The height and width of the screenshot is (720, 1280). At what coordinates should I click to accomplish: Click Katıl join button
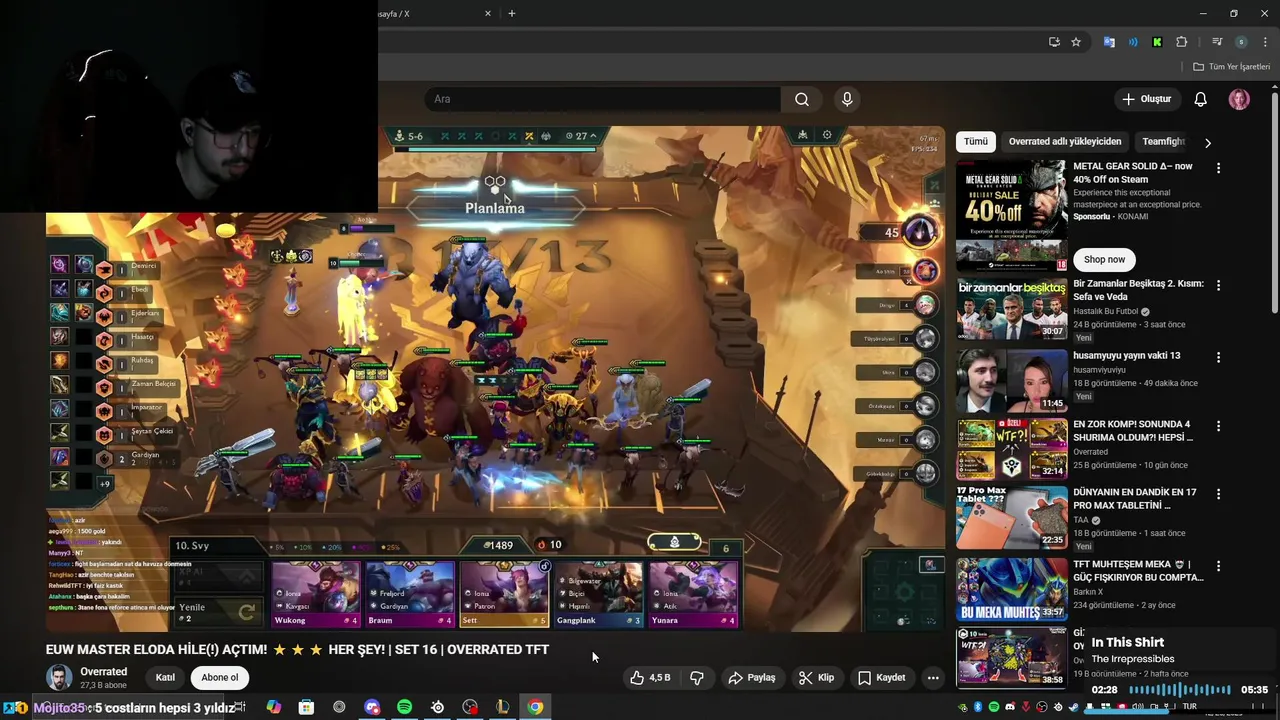click(x=165, y=677)
